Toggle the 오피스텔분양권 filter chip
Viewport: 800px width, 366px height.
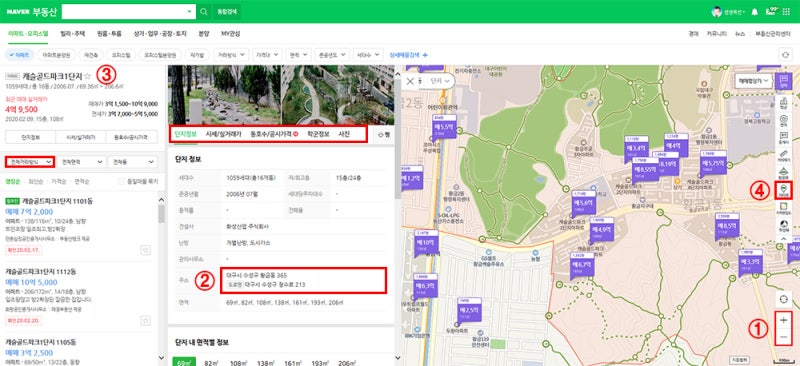tap(160, 55)
